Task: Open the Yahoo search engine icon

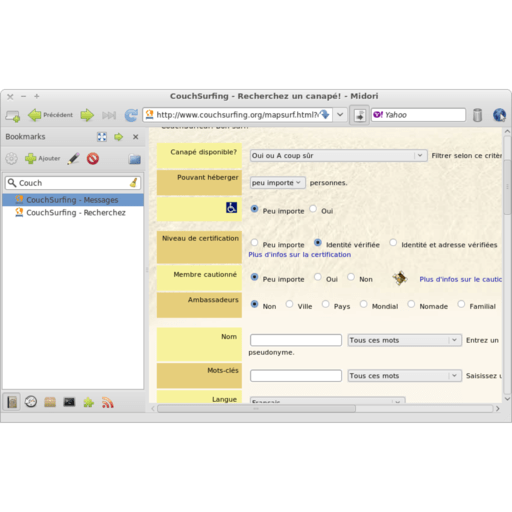Action: [378, 115]
